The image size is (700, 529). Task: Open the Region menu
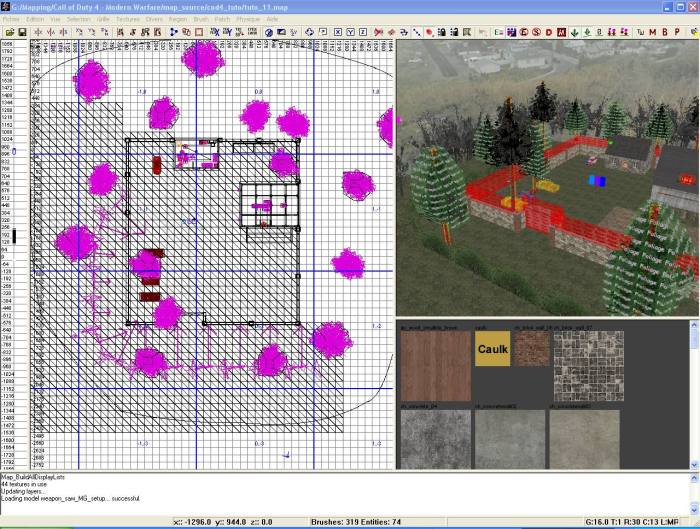pos(178,19)
